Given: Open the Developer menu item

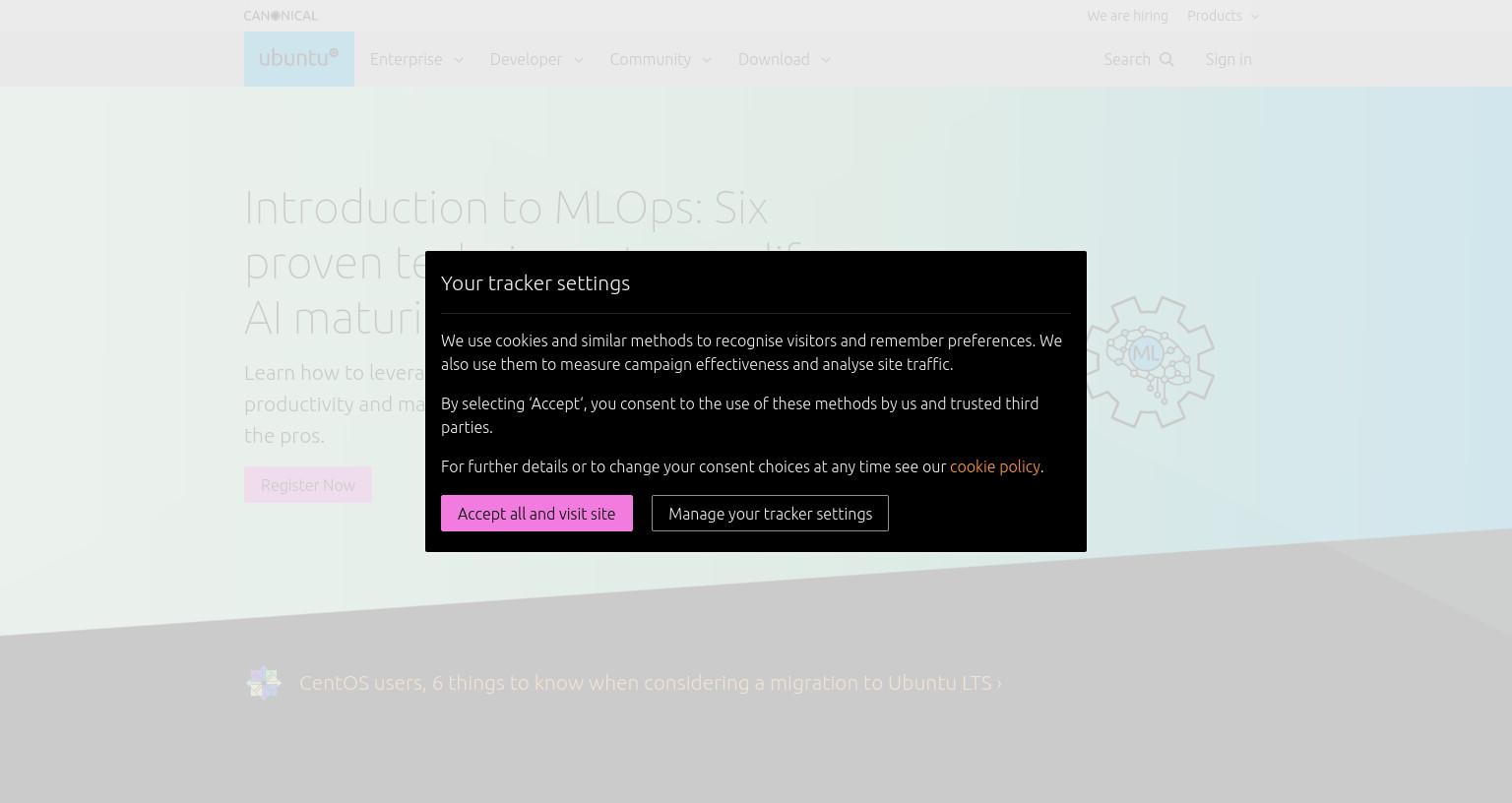Looking at the screenshot, I should coord(526,59).
